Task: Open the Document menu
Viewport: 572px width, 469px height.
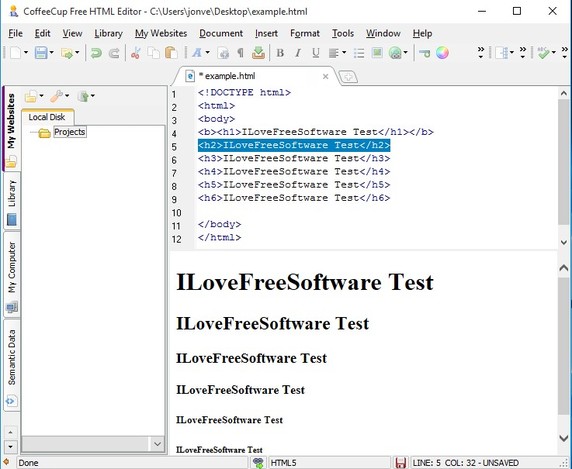Action: pyautogui.click(x=221, y=34)
